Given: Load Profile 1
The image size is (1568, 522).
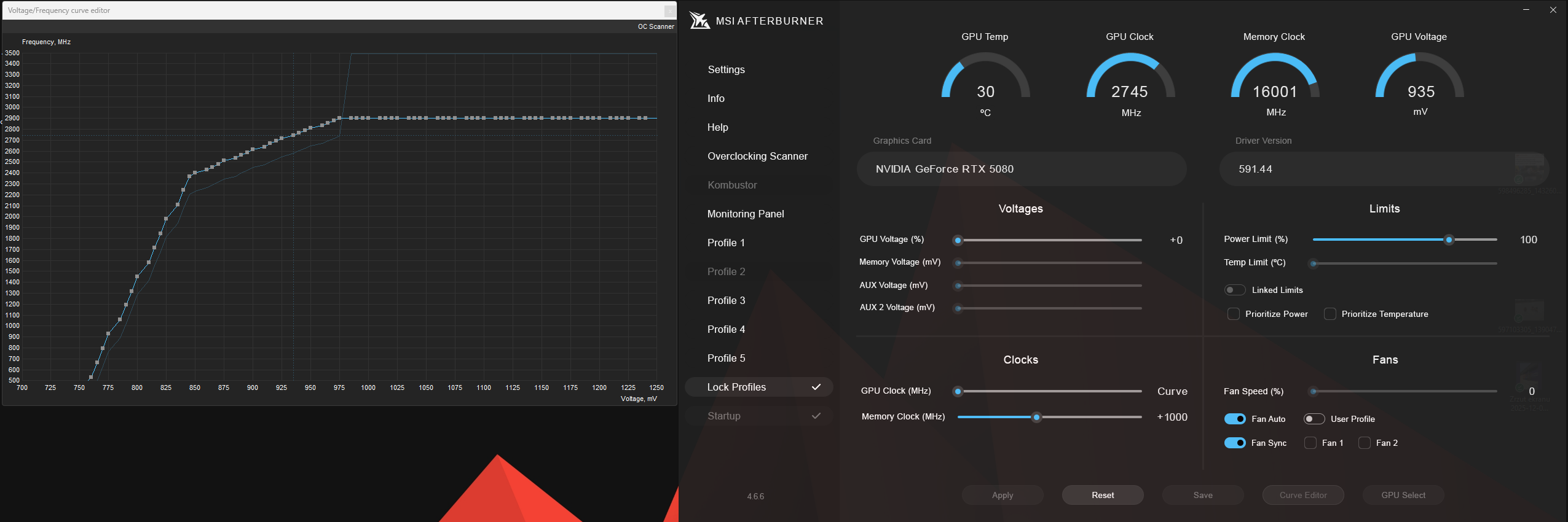Looking at the screenshot, I should pyautogui.click(x=726, y=243).
